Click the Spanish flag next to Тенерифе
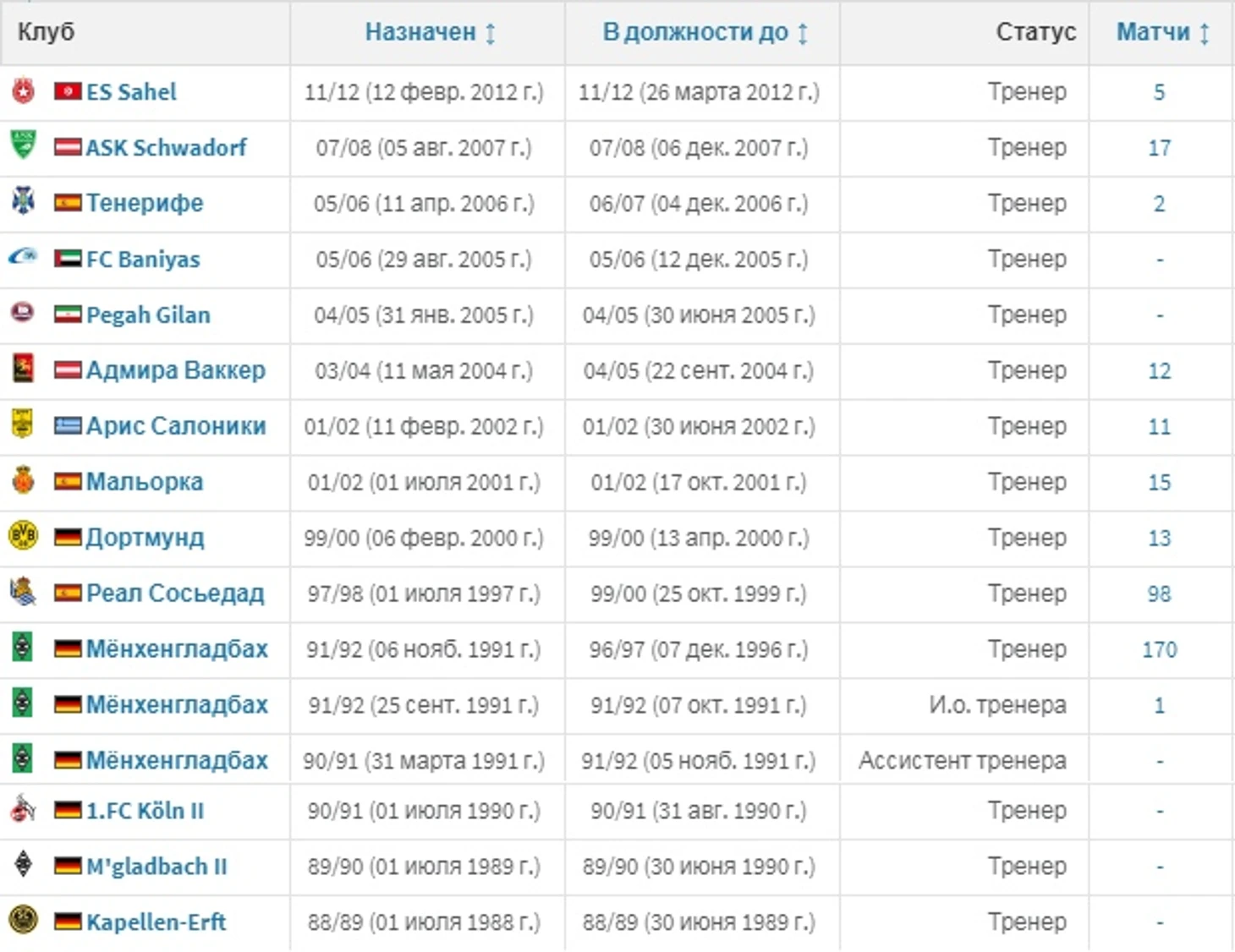This screenshot has height=952, width=1235. 68,203
